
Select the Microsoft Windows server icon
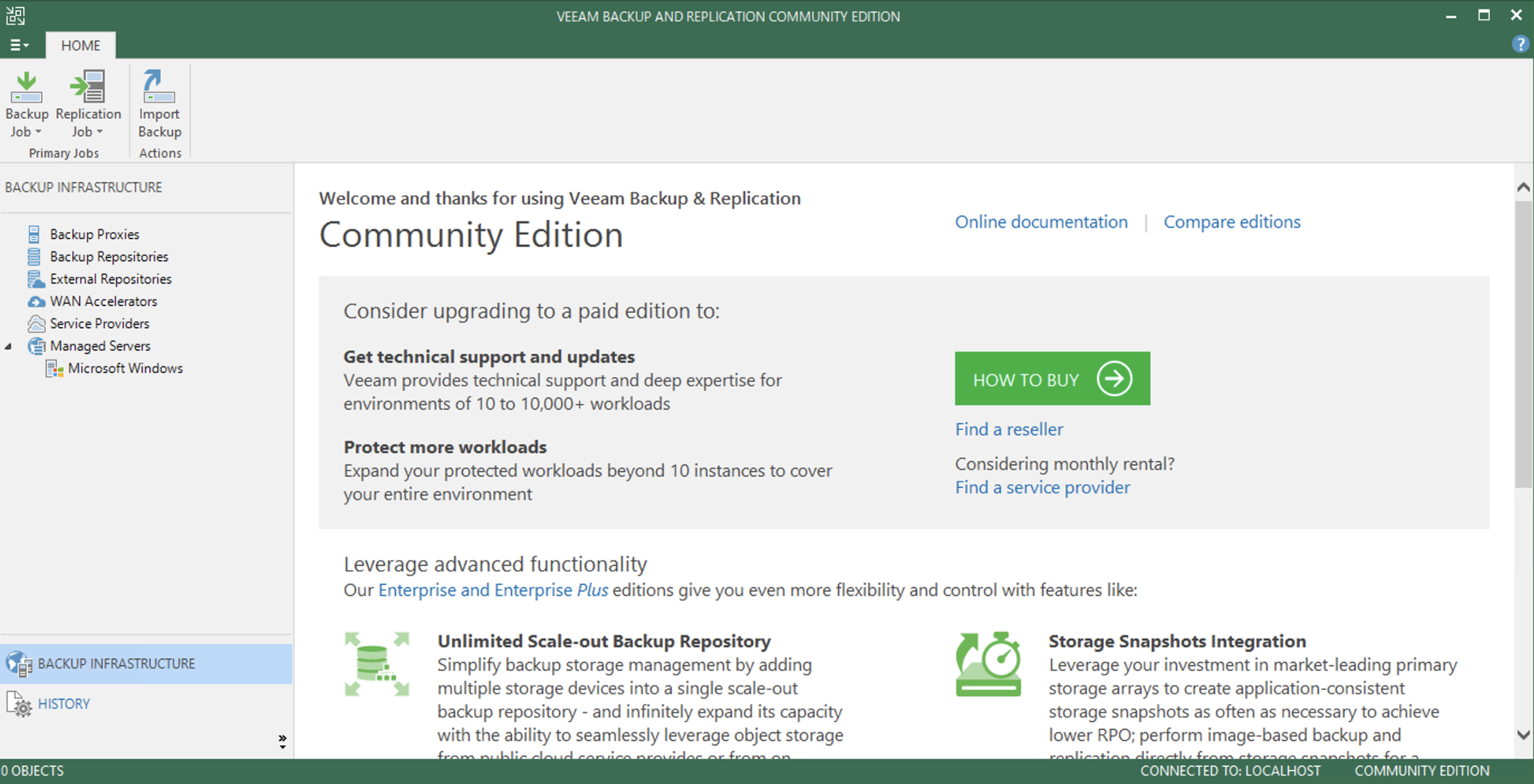click(x=55, y=368)
